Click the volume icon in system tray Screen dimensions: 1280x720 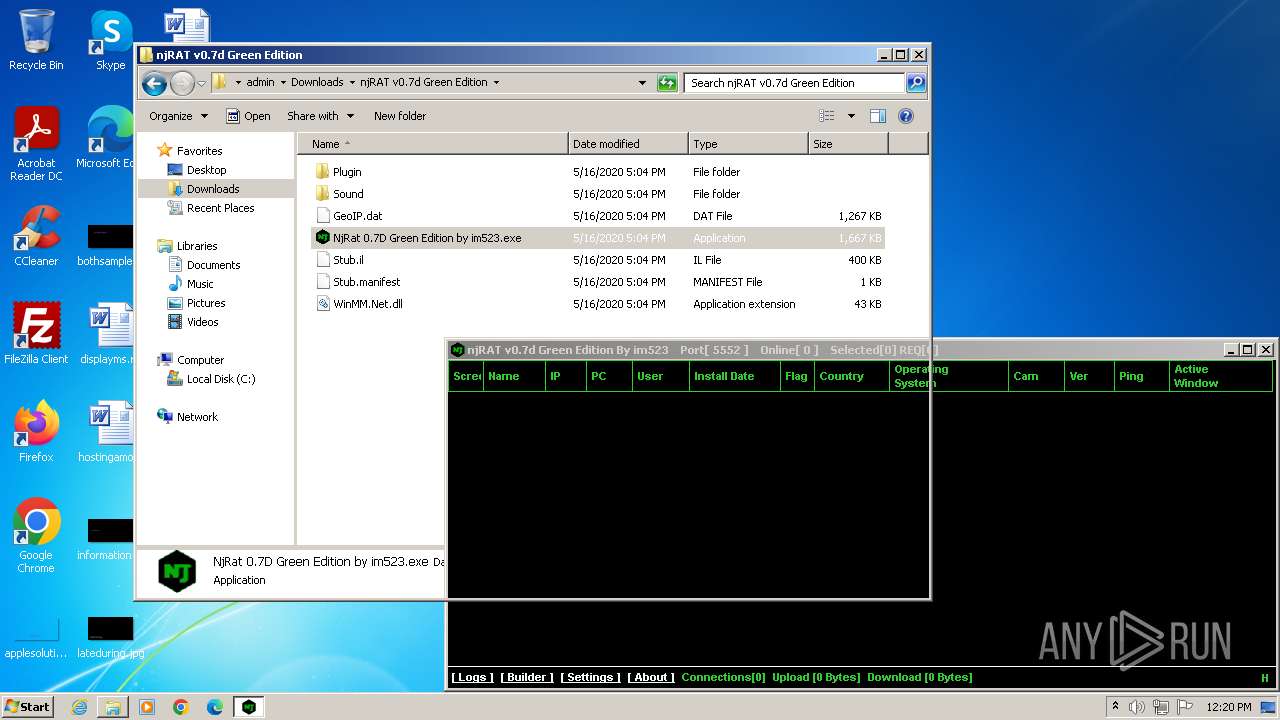[1136, 707]
